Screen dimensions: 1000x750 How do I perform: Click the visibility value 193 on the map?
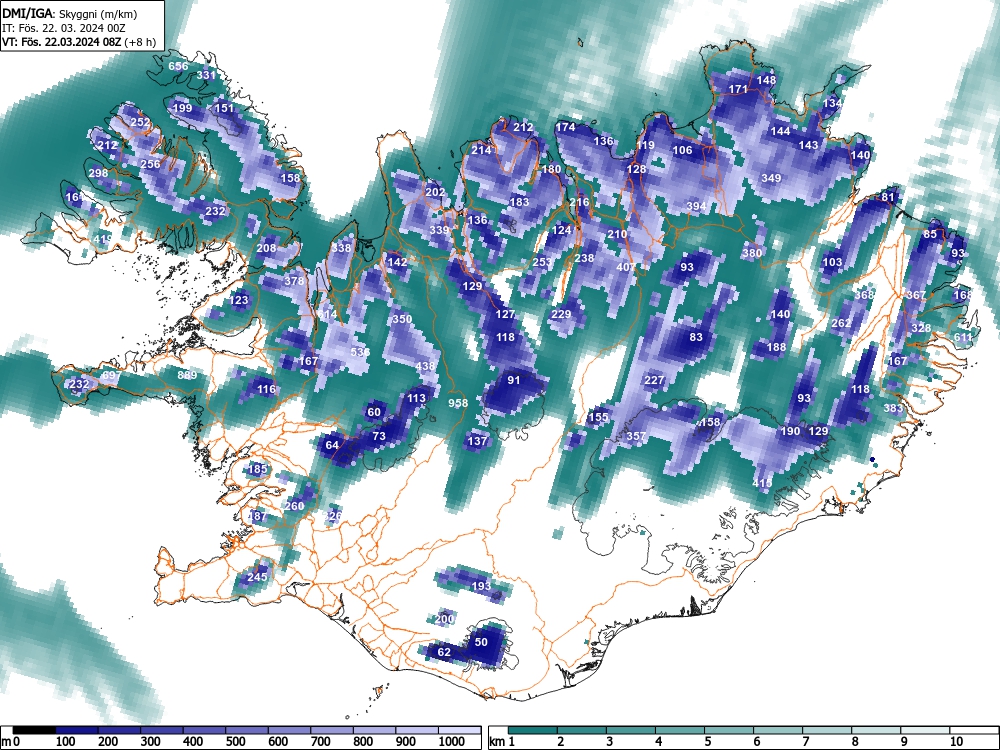(x=482, y=585)
